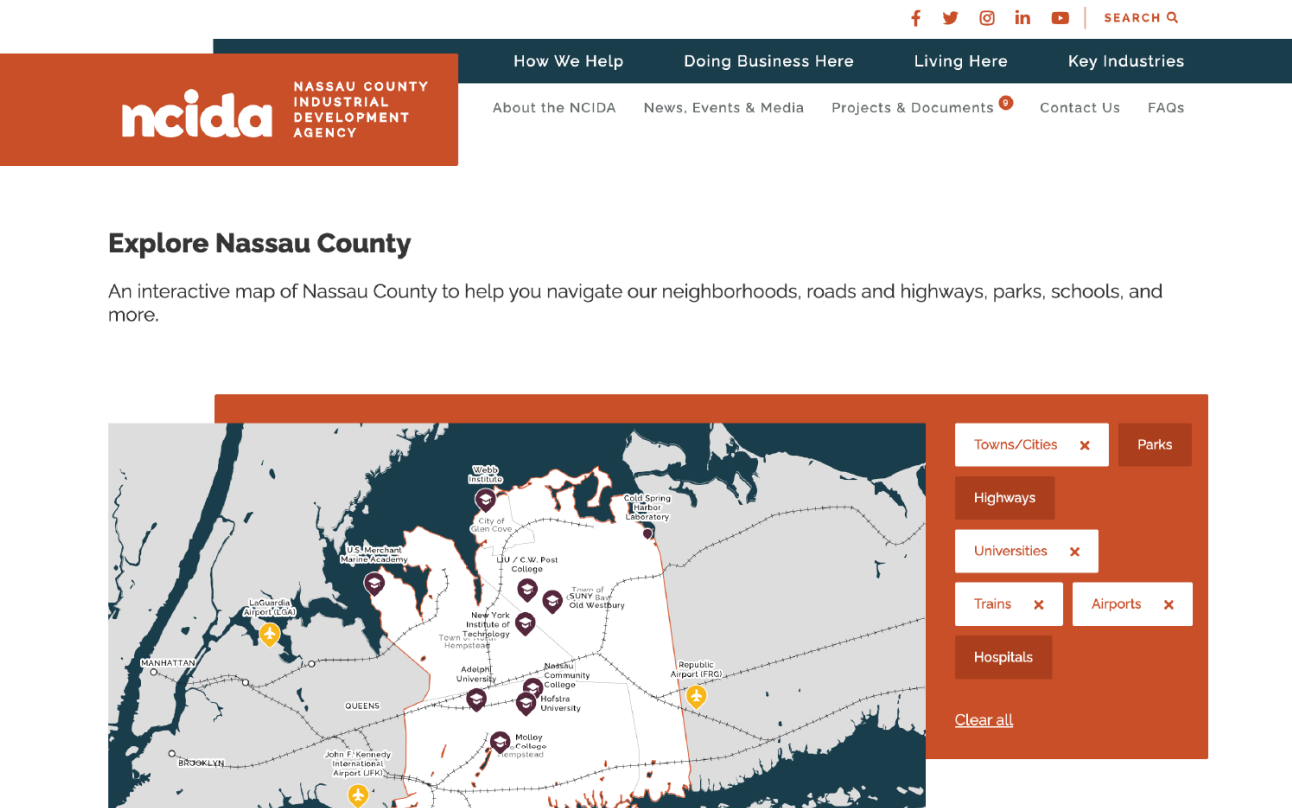This screenshot has width=1292, height=808.
Task: Open the Contact Us page
Action: tap(1080, 108)
